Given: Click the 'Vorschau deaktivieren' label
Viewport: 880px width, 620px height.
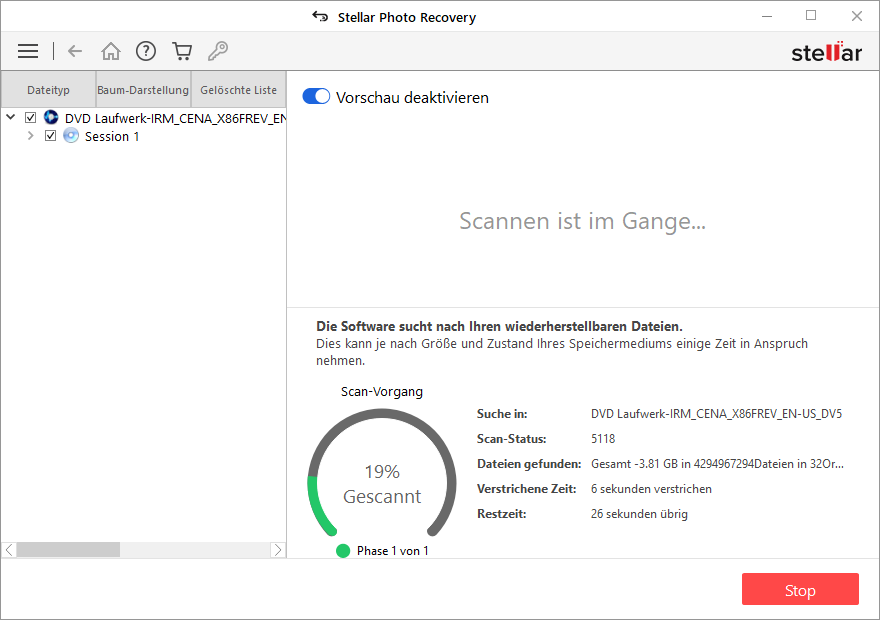Looking at the screenshot, I should pos(412,98).
